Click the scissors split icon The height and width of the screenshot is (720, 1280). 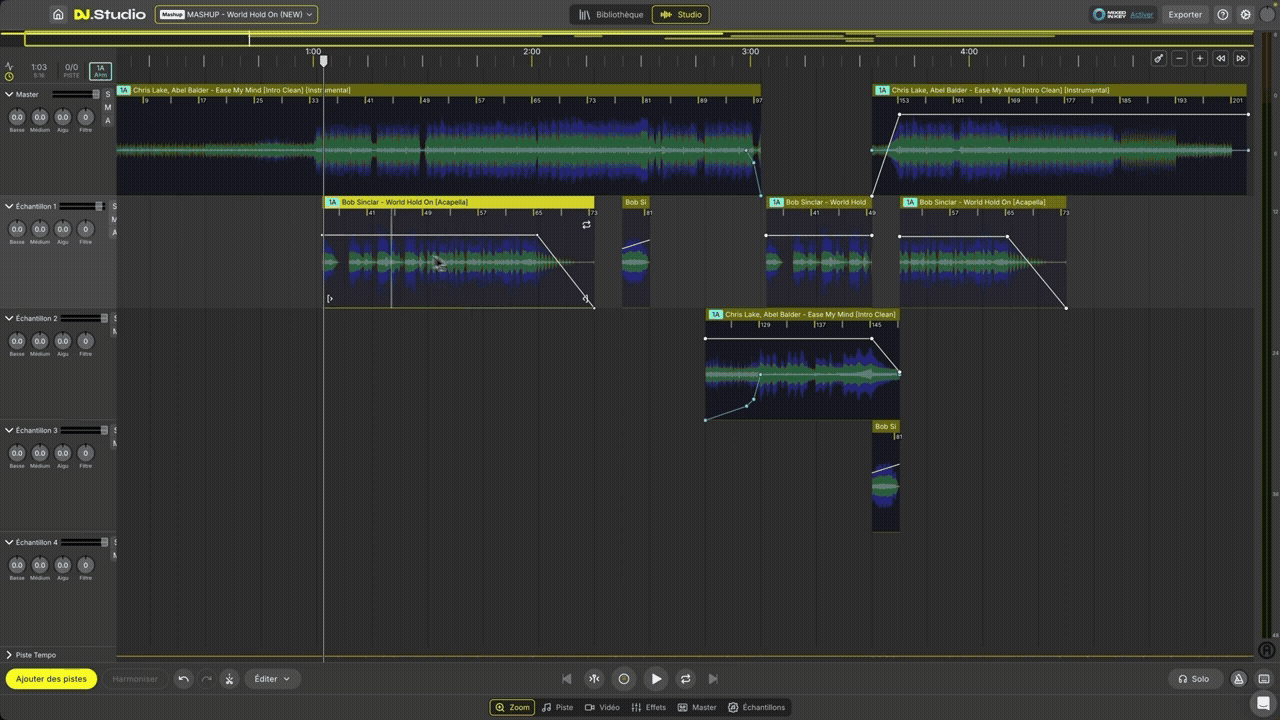tap(229, 679)
